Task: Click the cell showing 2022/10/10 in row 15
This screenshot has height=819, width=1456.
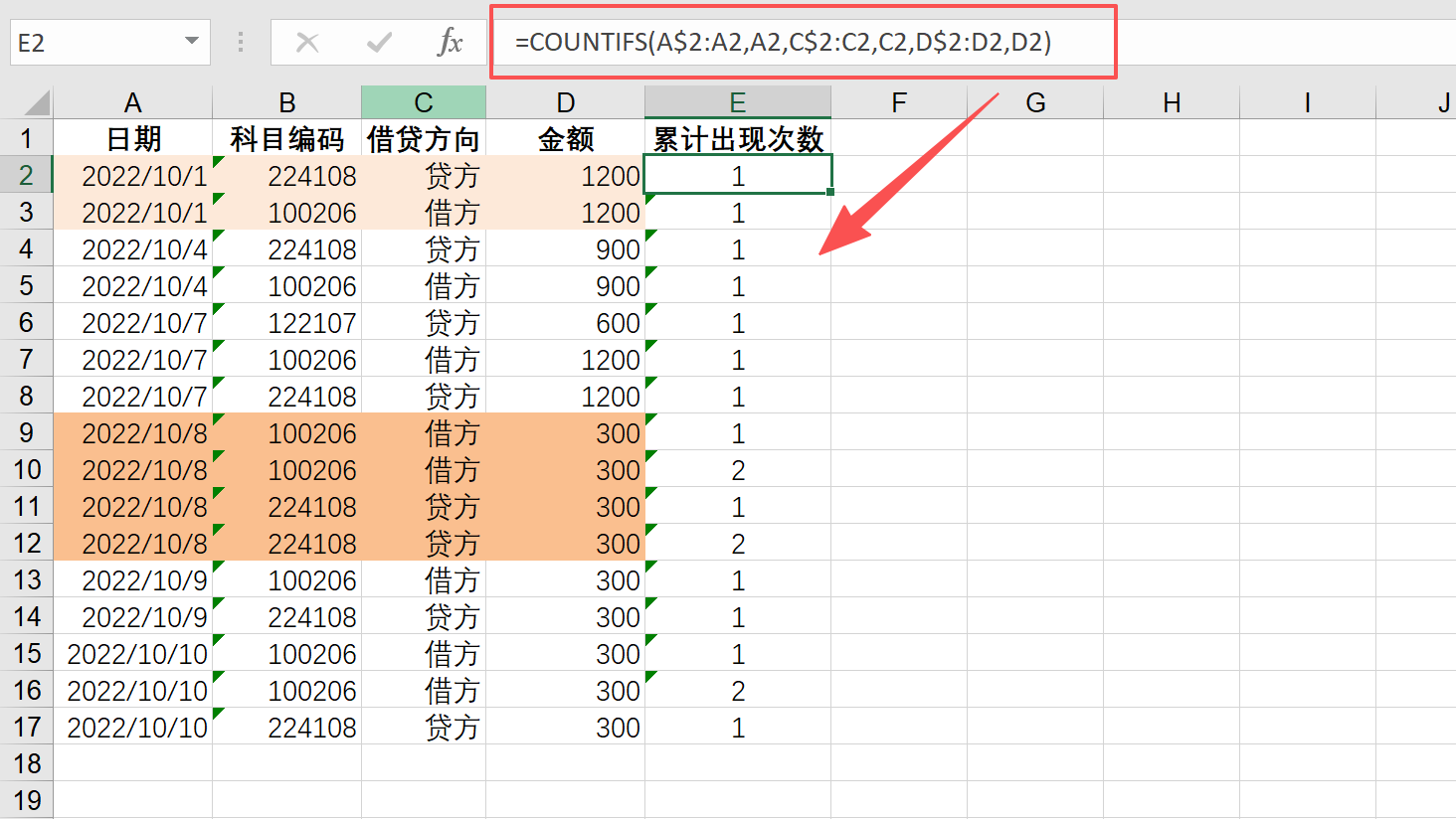Action: pos(132,653)
